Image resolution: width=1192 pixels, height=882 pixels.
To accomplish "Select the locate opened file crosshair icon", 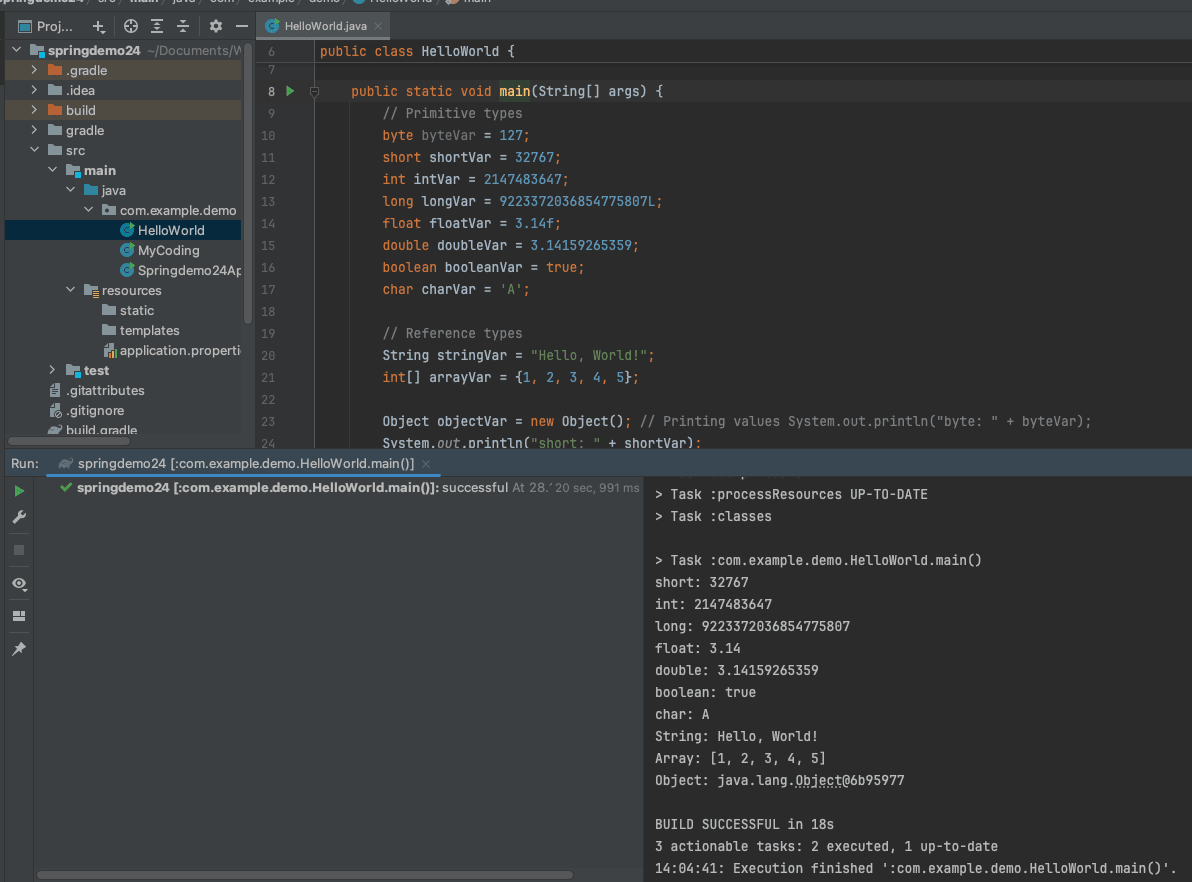I will click(131, 27).
